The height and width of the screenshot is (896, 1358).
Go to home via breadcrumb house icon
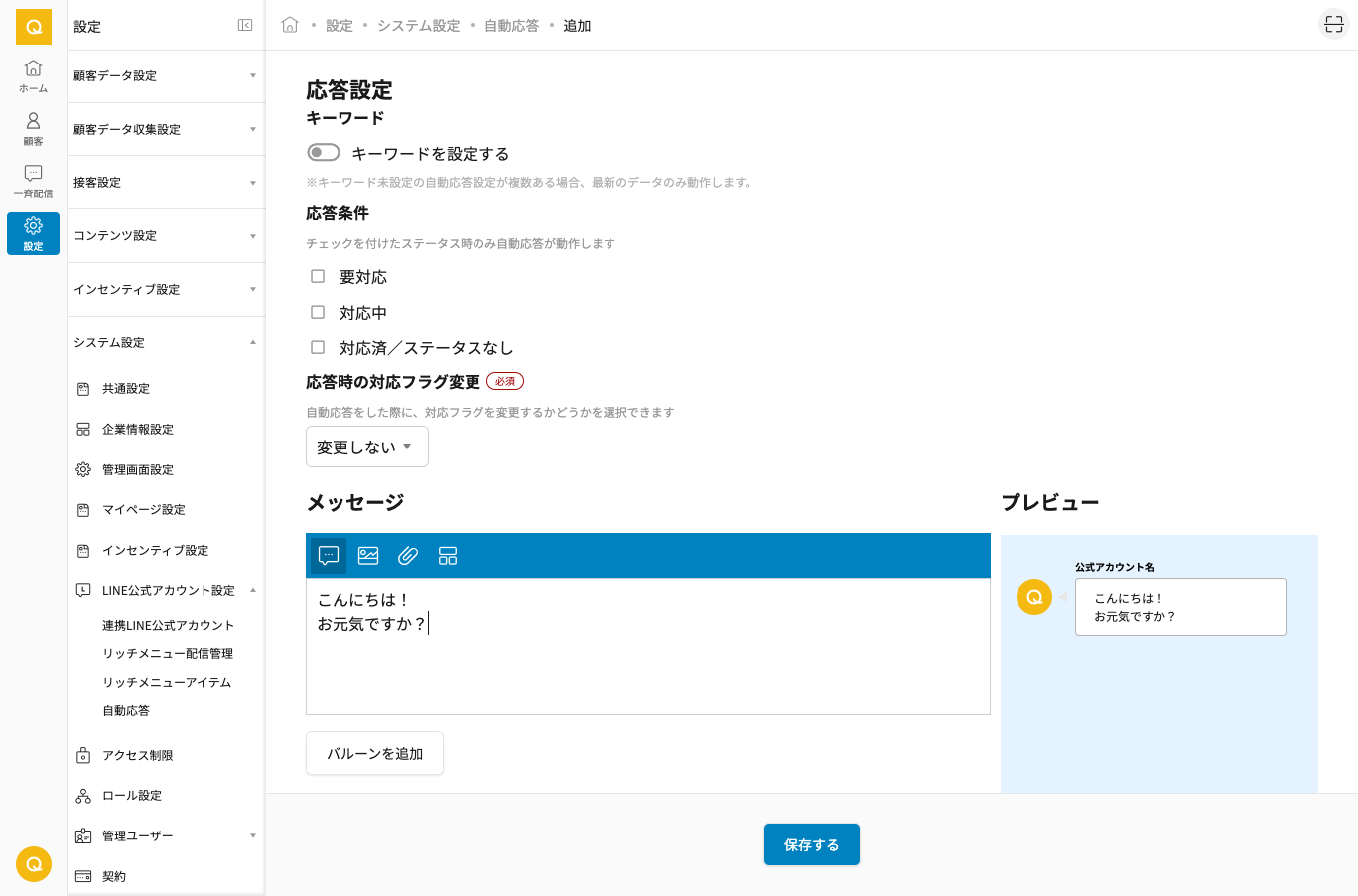[290, 26]
